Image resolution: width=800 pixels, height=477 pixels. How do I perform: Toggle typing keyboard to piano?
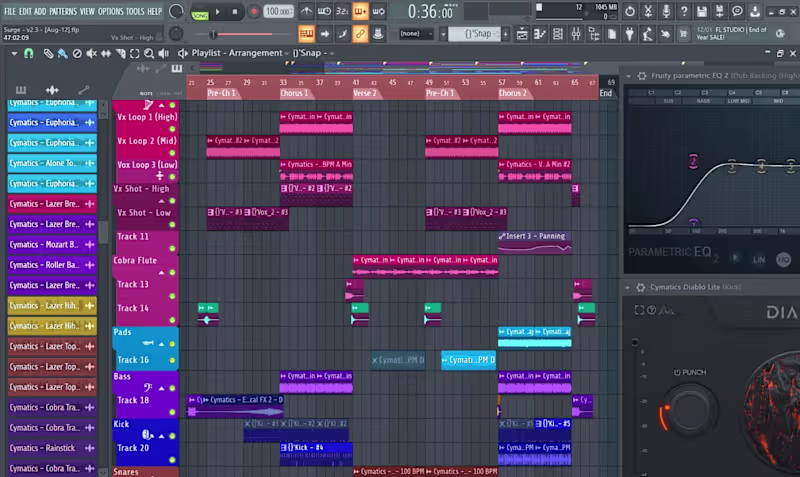point(306,34)
